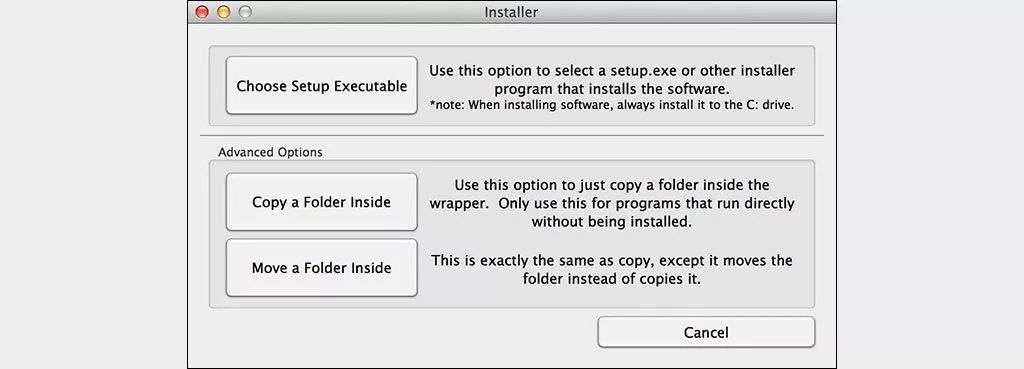Click the note about installing to C: drive

pos(612,105)
